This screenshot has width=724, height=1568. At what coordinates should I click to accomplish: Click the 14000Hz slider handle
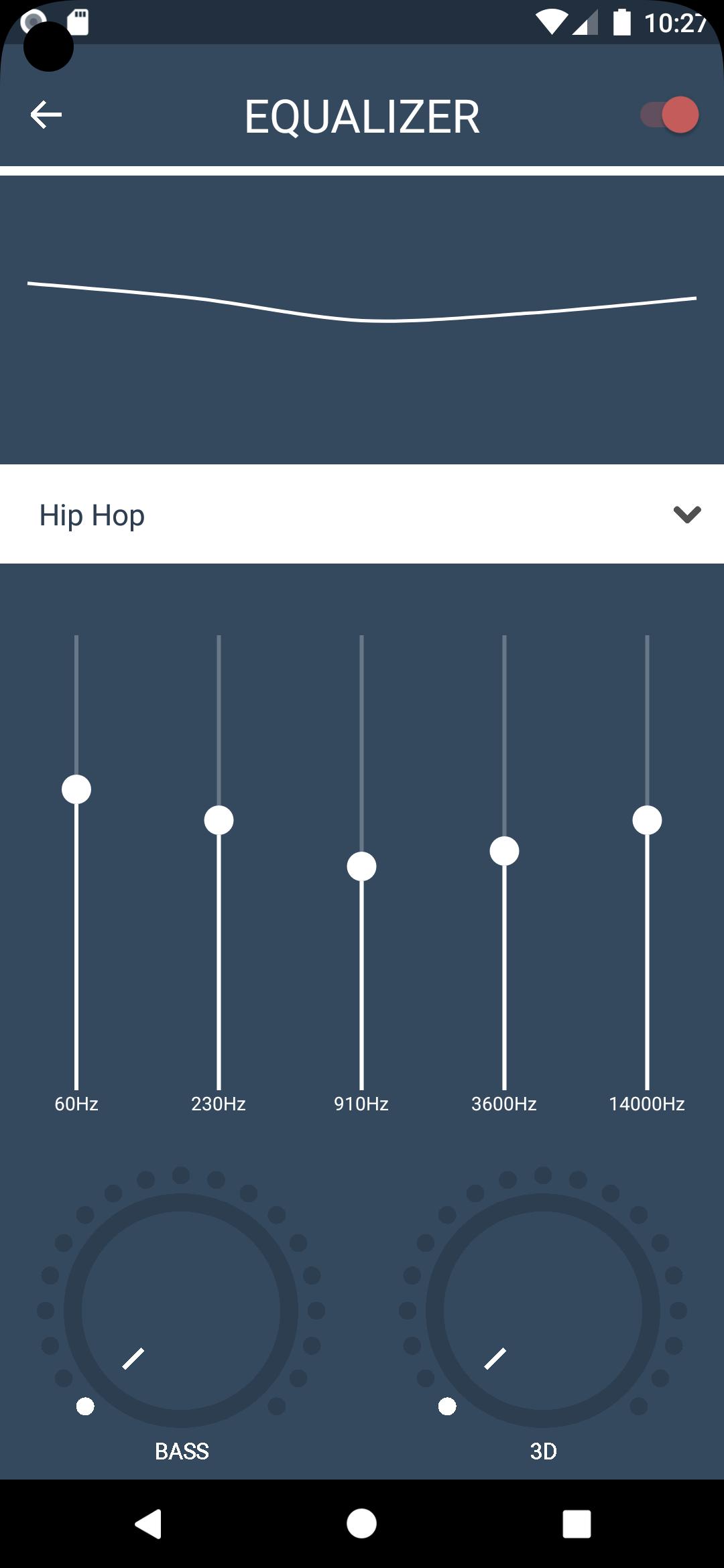(x=647, y=820)
